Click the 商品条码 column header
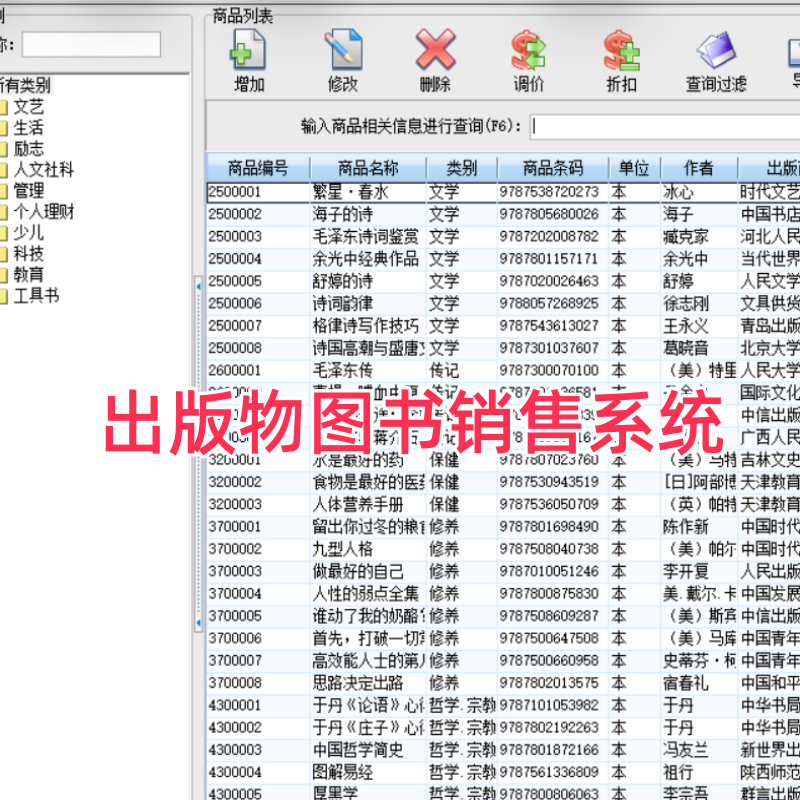This screenshot has height=800, width=800. click(553, 168)
